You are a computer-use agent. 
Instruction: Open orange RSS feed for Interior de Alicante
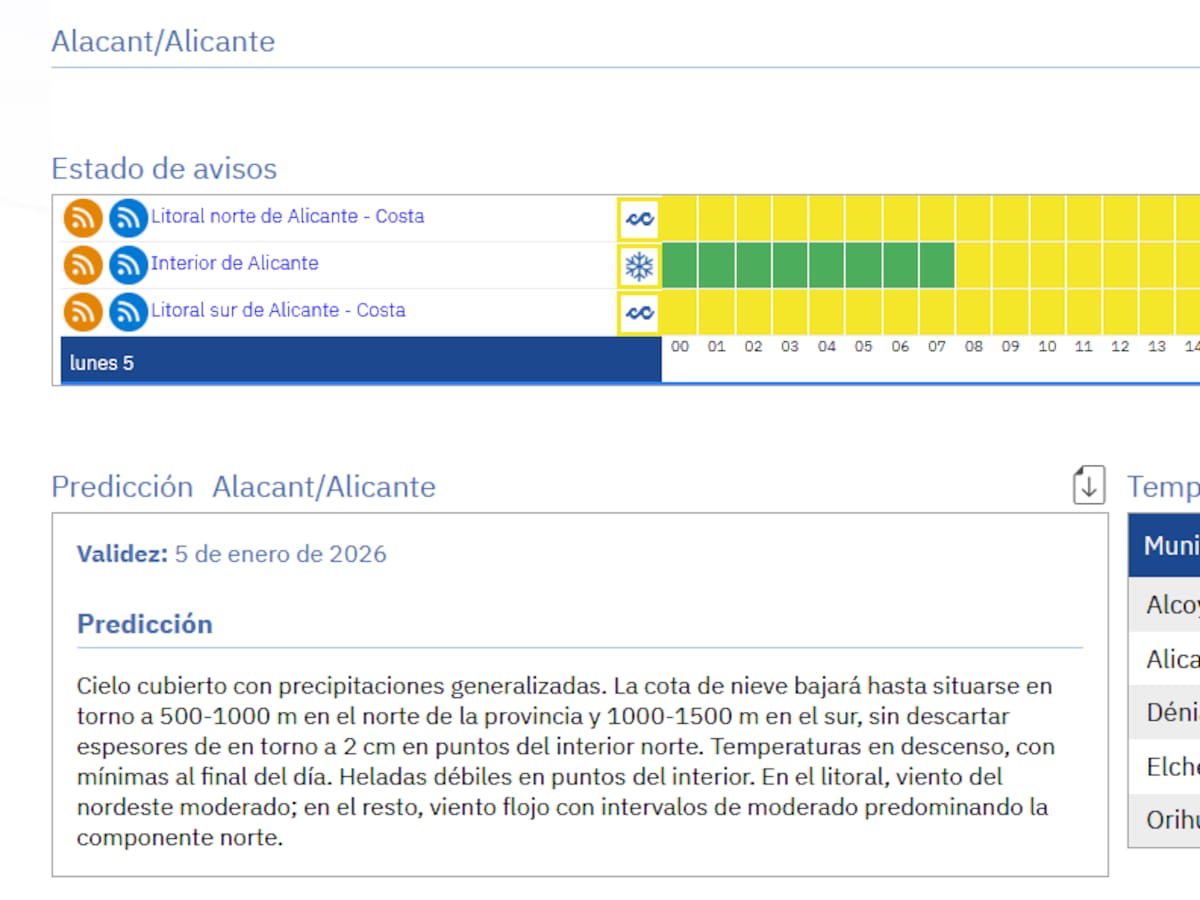(x=83, y=265)
